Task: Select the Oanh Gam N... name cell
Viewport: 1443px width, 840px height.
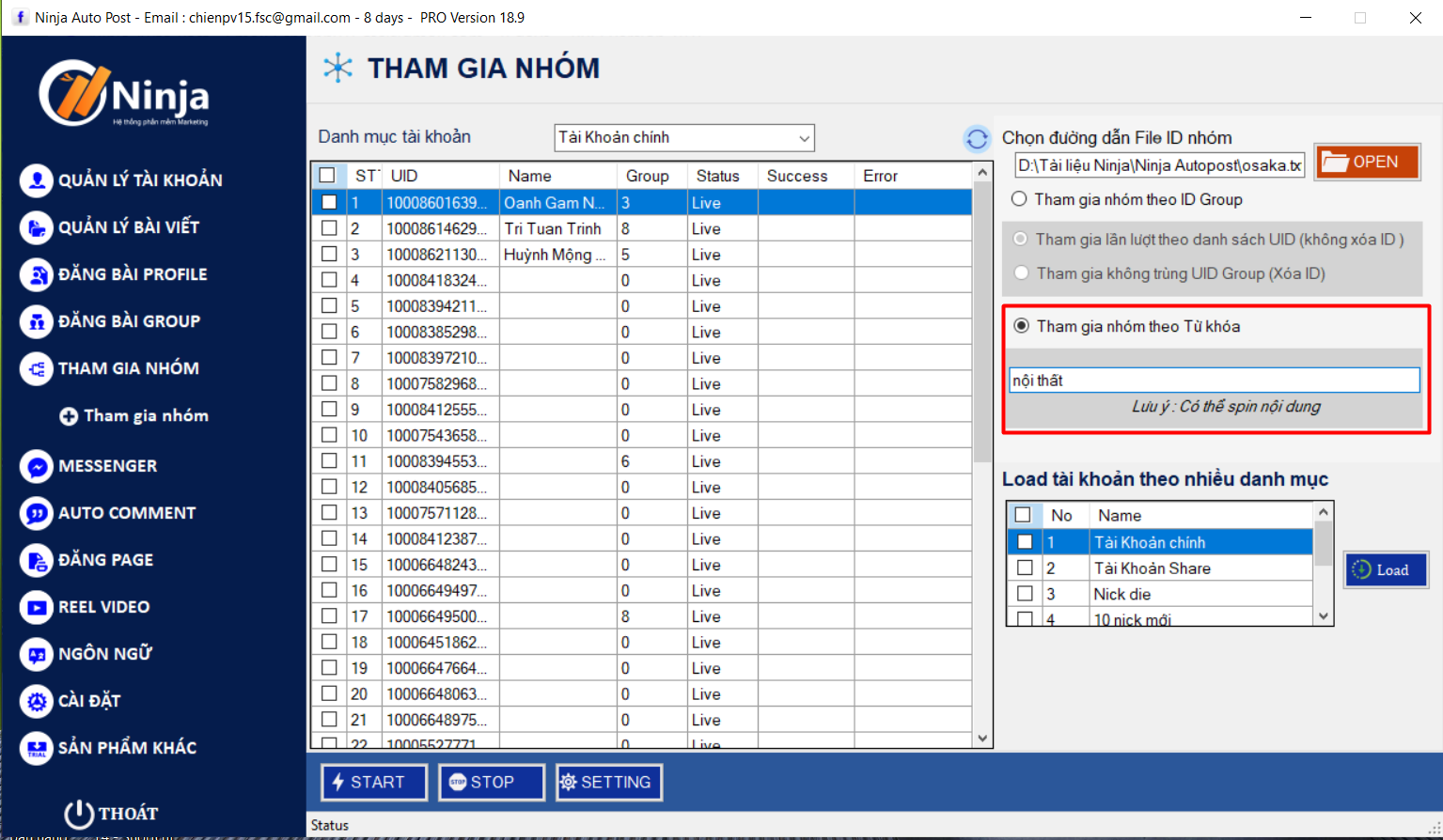Action: pos(557,202)
